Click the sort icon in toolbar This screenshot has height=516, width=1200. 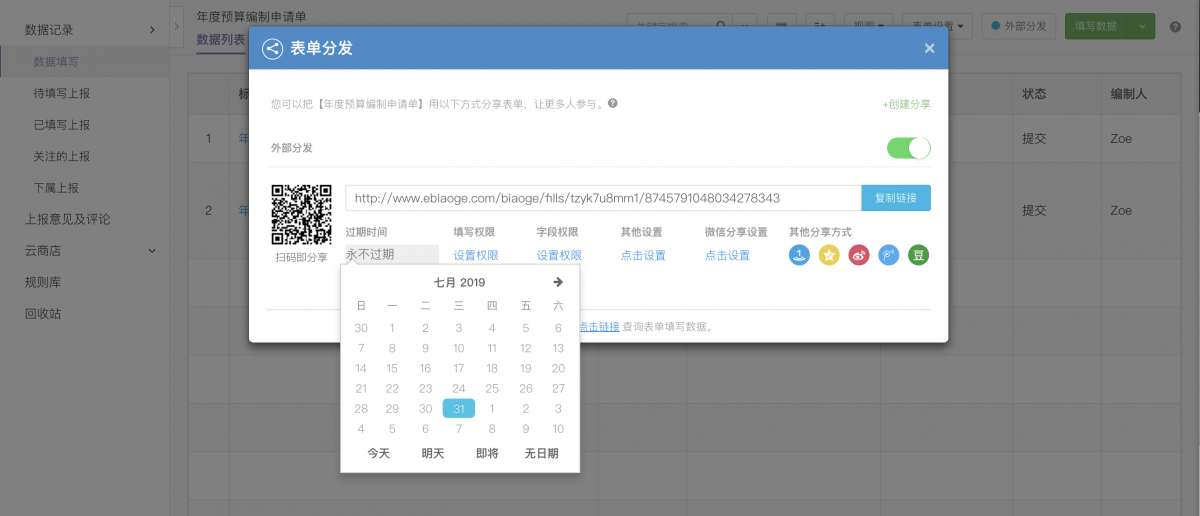pyautogui.click(x=820, y=26)
